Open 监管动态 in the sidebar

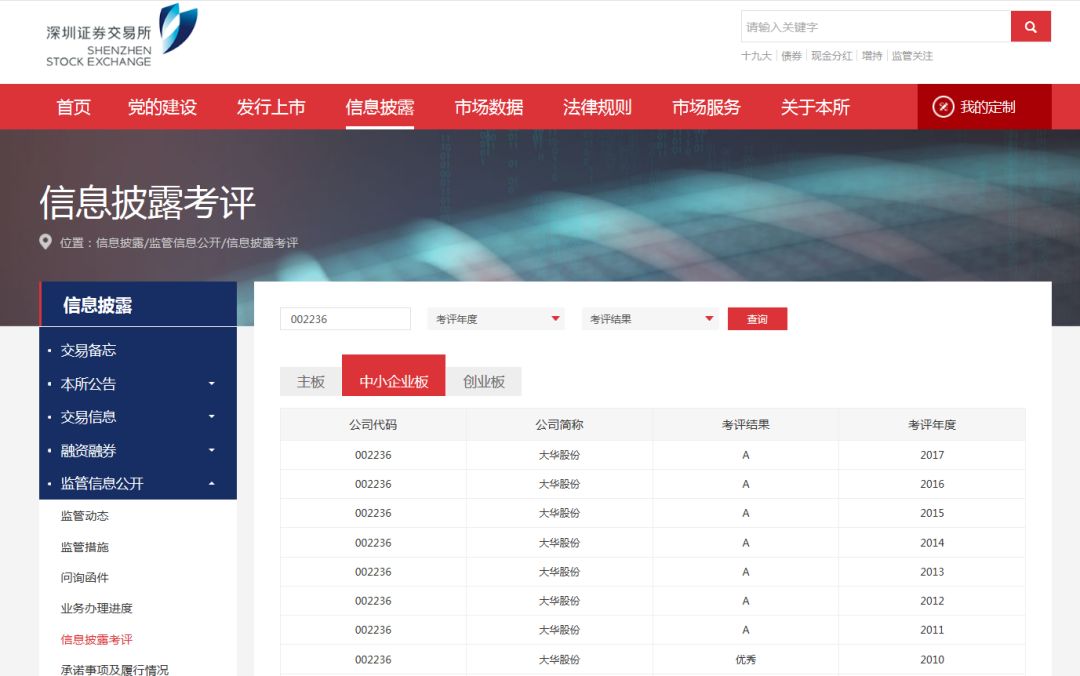[x=85, y=515]
